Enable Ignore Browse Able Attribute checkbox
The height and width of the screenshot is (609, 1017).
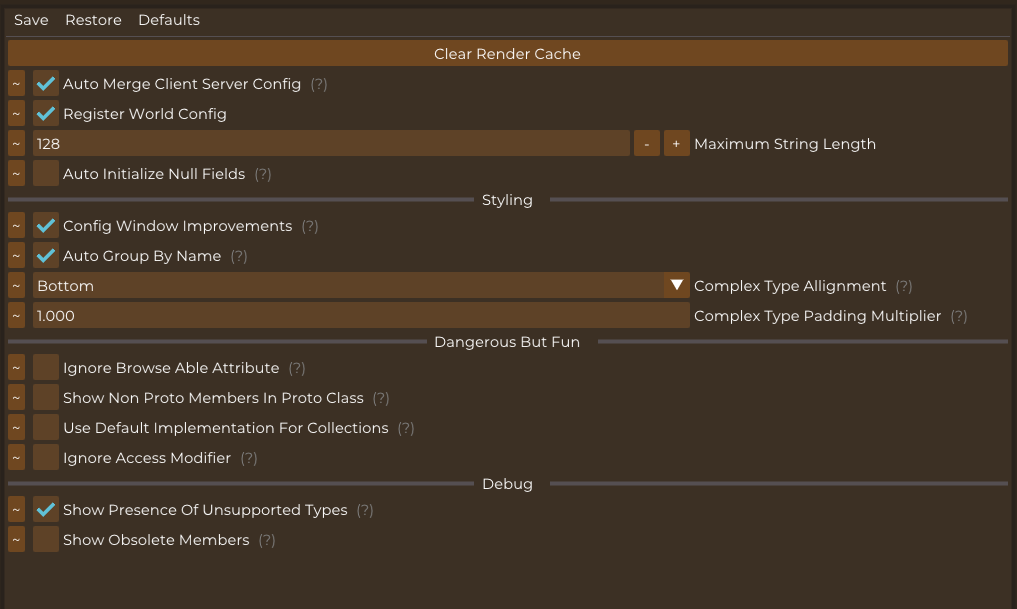(x=46, y=368)
